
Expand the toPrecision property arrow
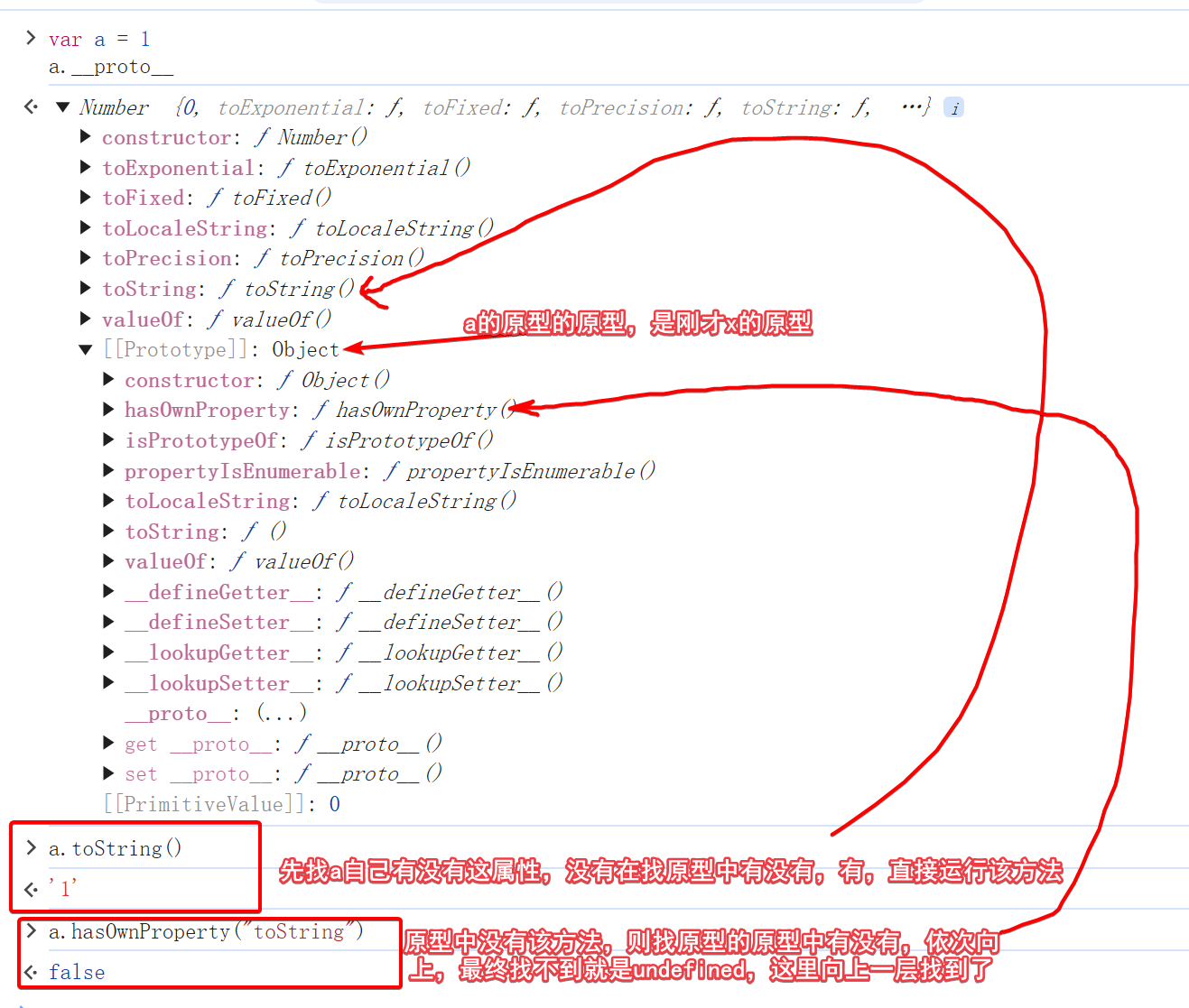click(86, 258)
